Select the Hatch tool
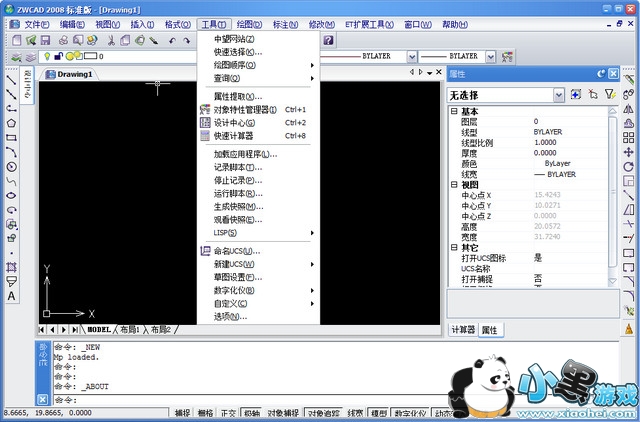640x422 pixels. point(11,267)
